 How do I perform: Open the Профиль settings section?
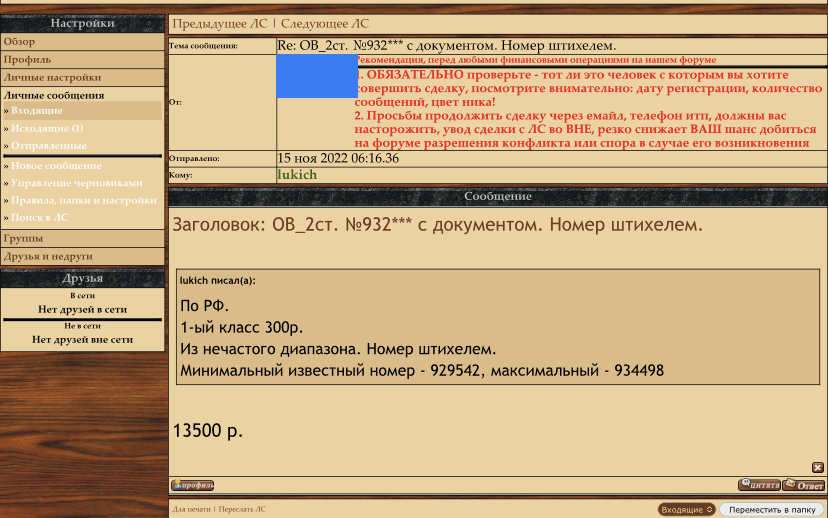[27, 60]
